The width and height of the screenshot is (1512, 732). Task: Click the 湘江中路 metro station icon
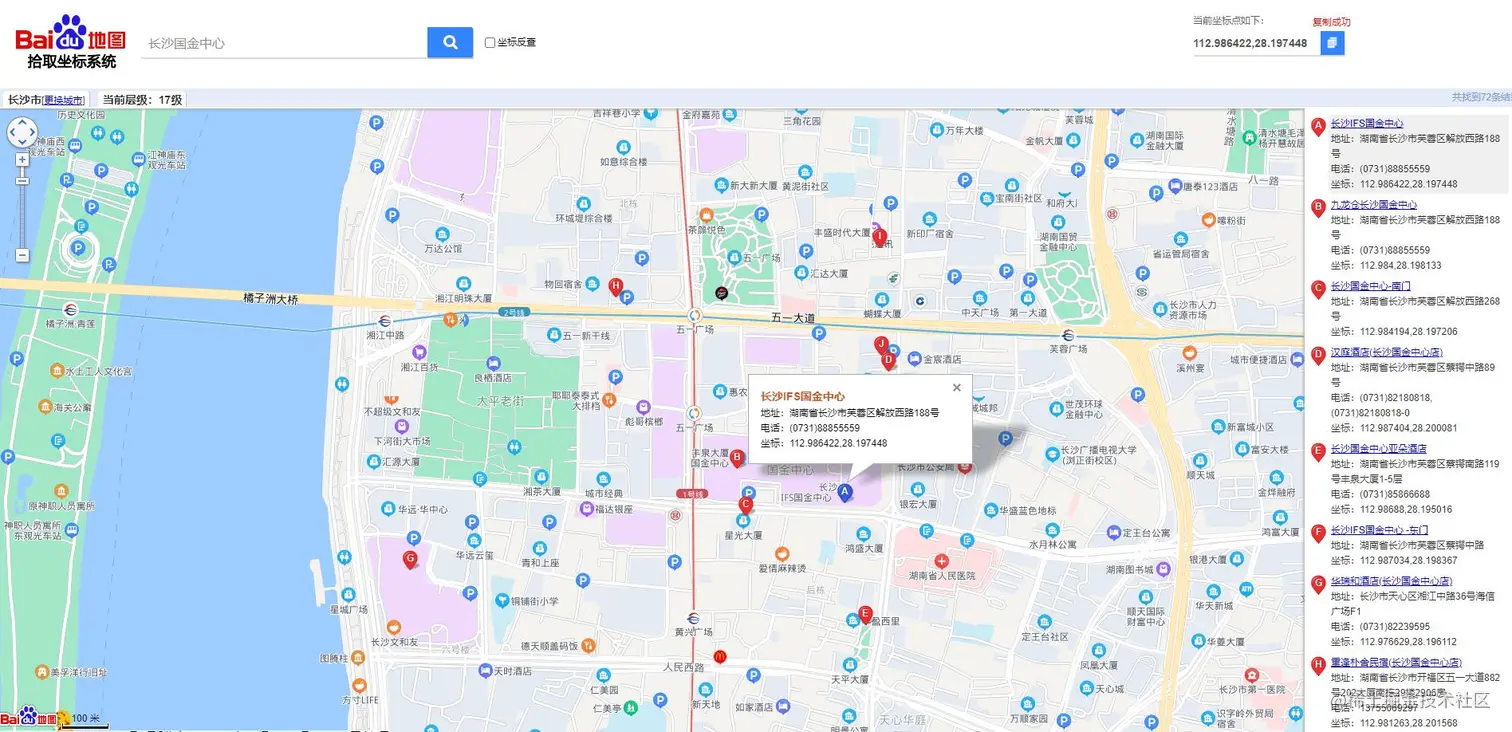click(384, 321)
